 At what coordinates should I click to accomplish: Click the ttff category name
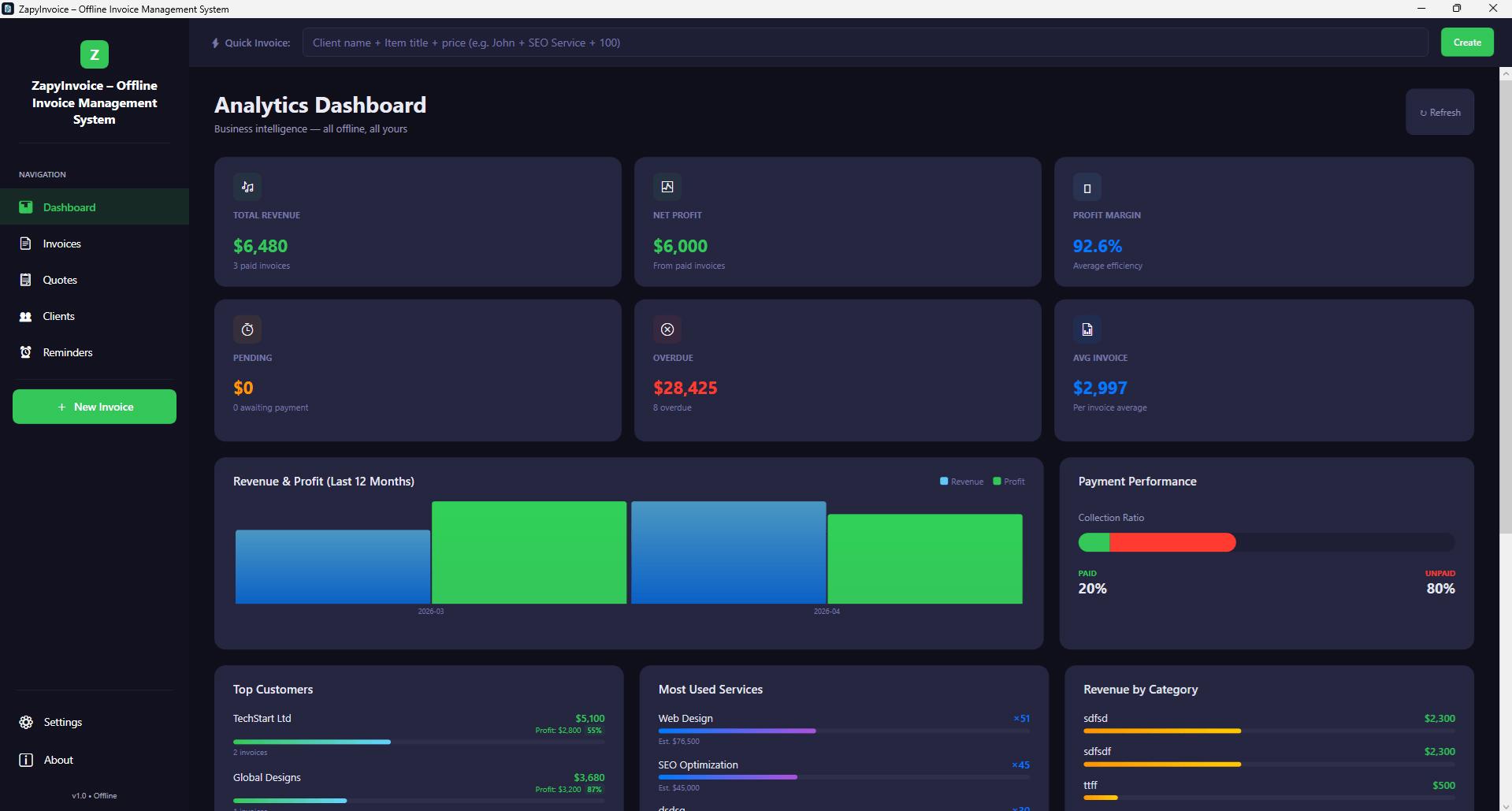coord(1090,785)
